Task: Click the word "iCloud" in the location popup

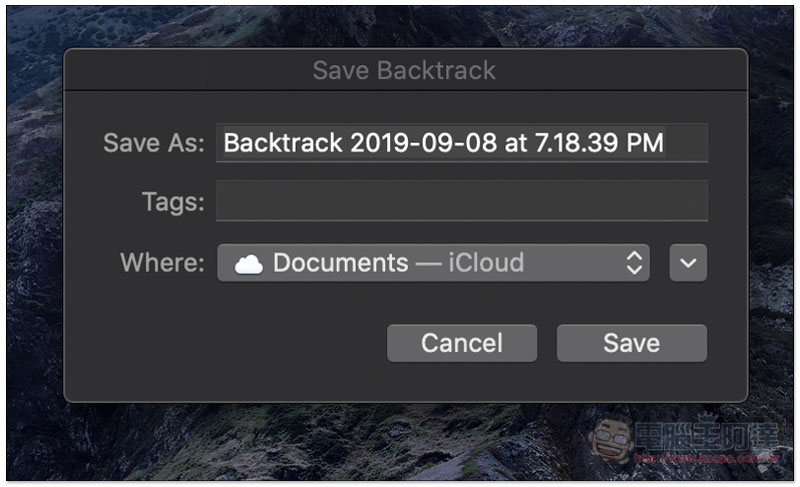Action: [x=486, y=263]
